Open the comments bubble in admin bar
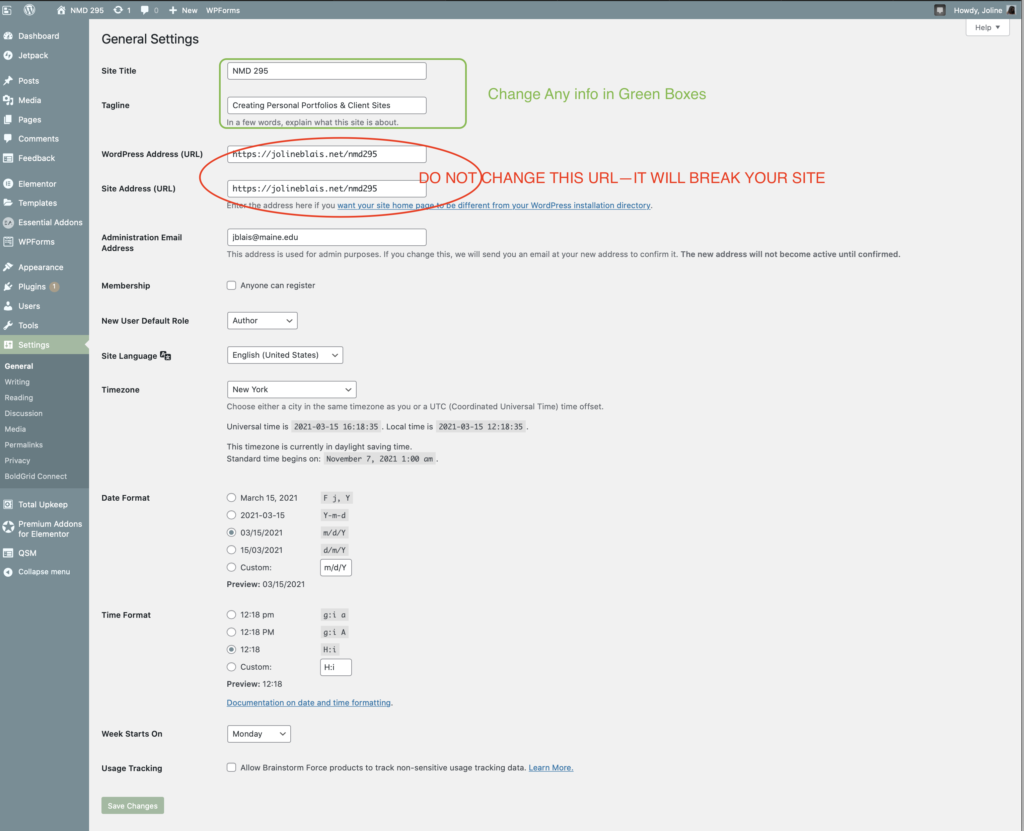Image resolution: width=1024 pixels, height=831 pixels. 149,10
